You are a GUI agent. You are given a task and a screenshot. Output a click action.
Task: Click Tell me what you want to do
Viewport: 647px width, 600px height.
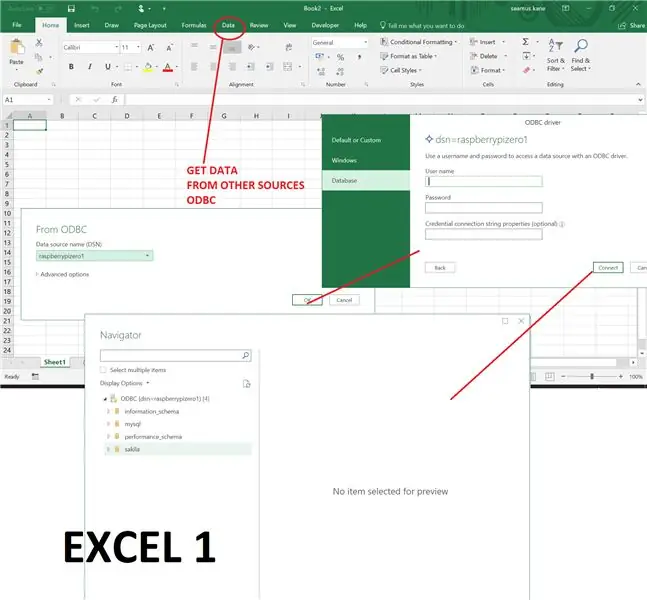pyautogui.click(x=422, y=26)
